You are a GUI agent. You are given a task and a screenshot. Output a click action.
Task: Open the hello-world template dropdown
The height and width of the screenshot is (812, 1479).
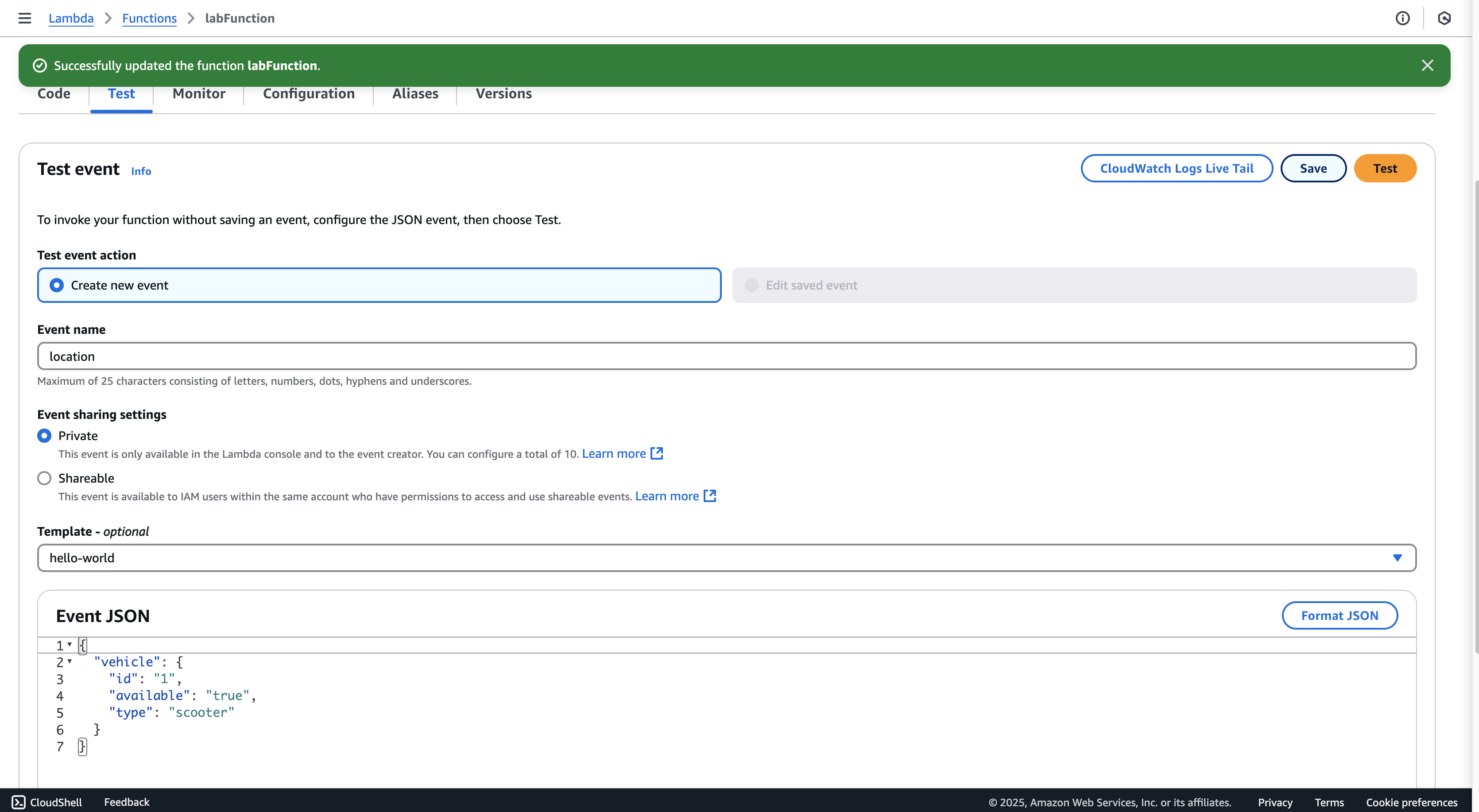727,557
